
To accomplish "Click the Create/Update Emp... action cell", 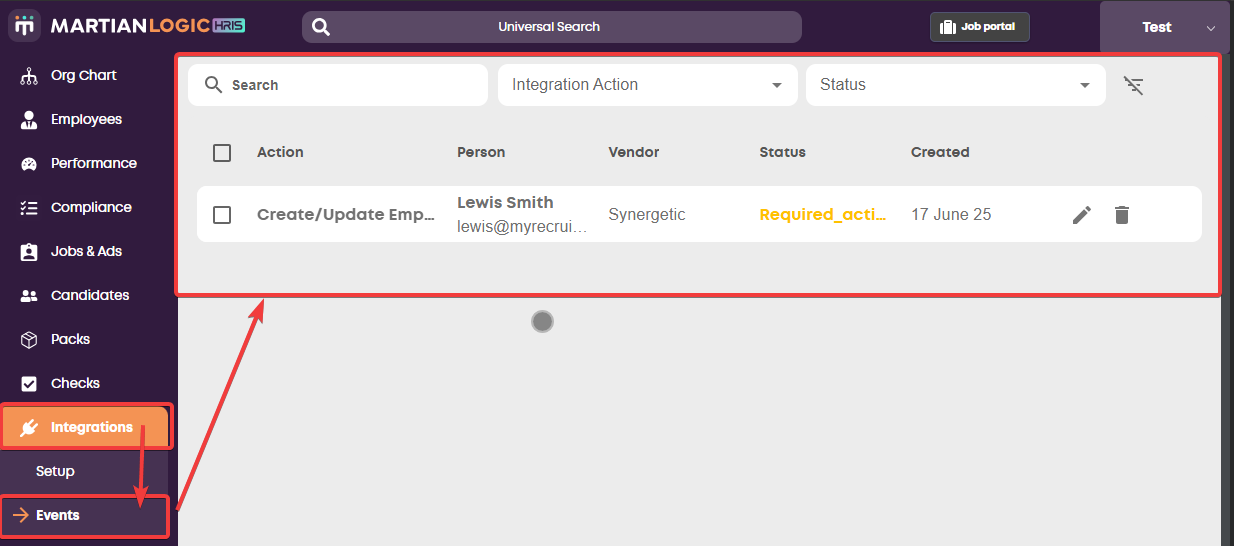I will tap(346, 214).
